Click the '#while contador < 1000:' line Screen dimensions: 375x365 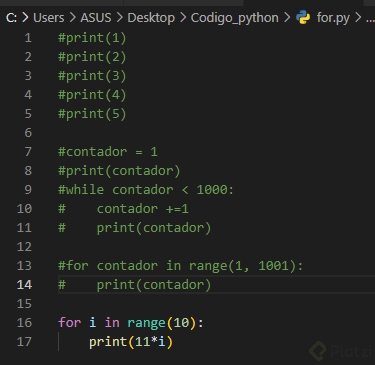pyautogui.click(x=146, y=190)
